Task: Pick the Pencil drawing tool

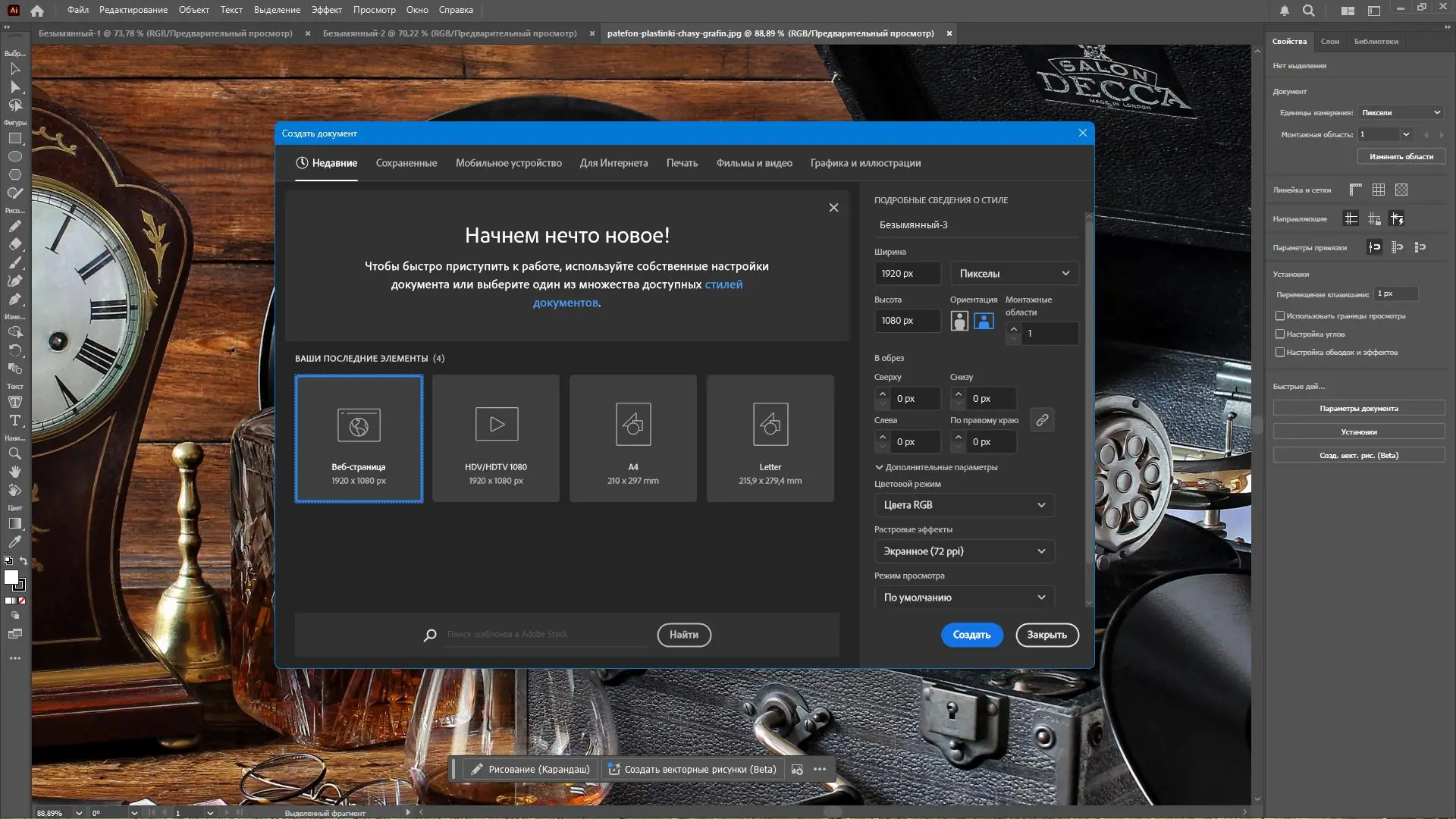Action: pos(15,226)
